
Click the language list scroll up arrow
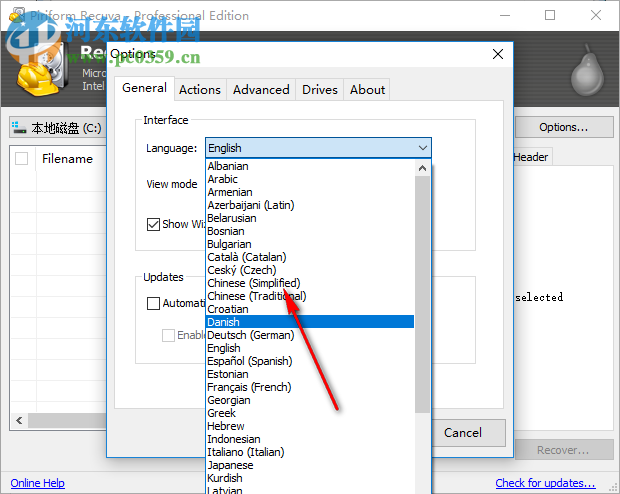pos(422,168)
